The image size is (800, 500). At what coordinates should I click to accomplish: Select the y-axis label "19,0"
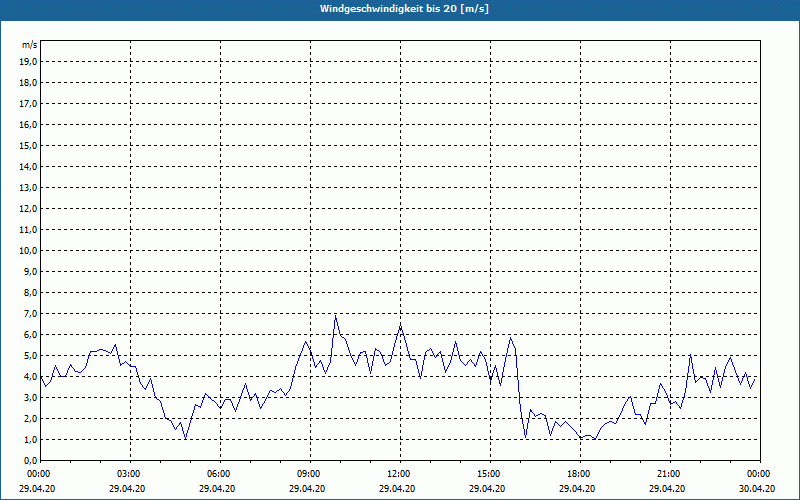(x=29, y=62)
